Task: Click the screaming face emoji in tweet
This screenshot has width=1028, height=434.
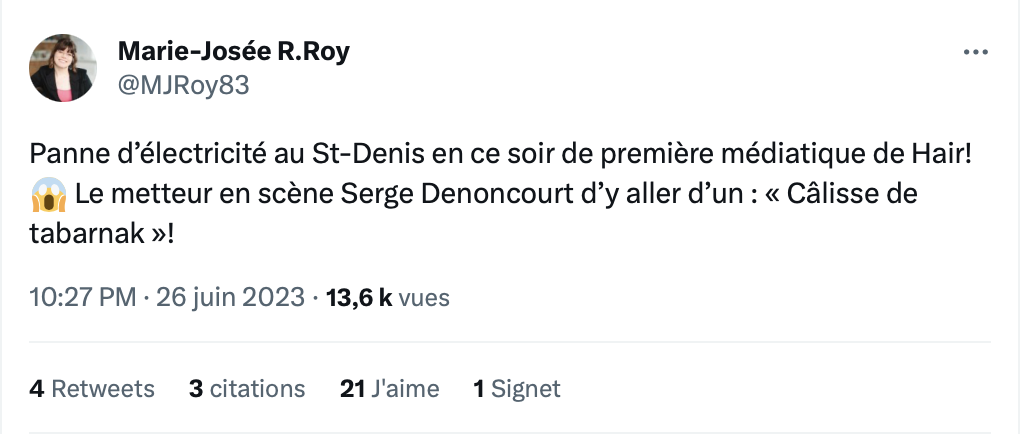Action: click(x=47, y=194)
